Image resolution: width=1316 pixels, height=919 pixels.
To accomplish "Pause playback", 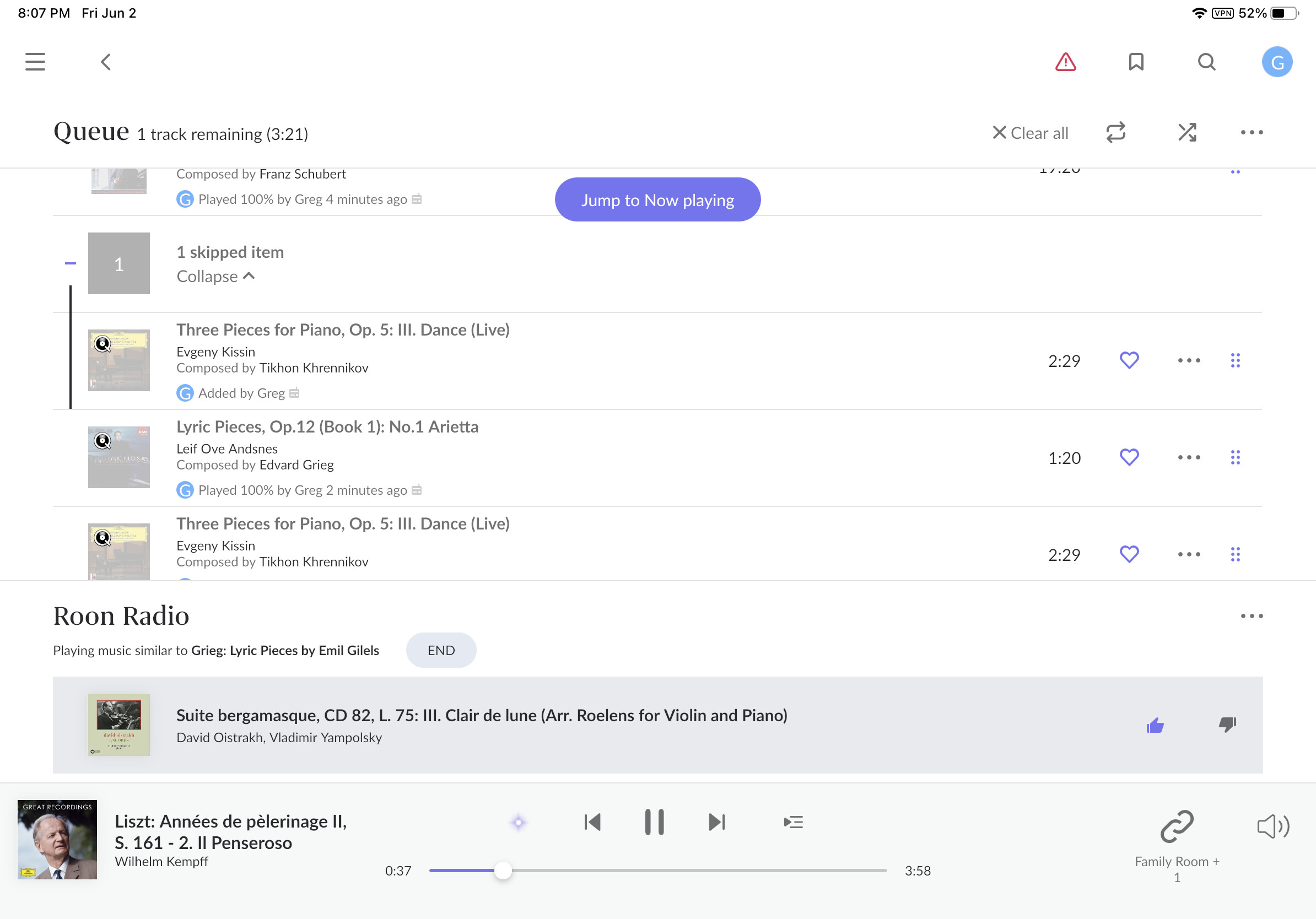I will [654, 822].
